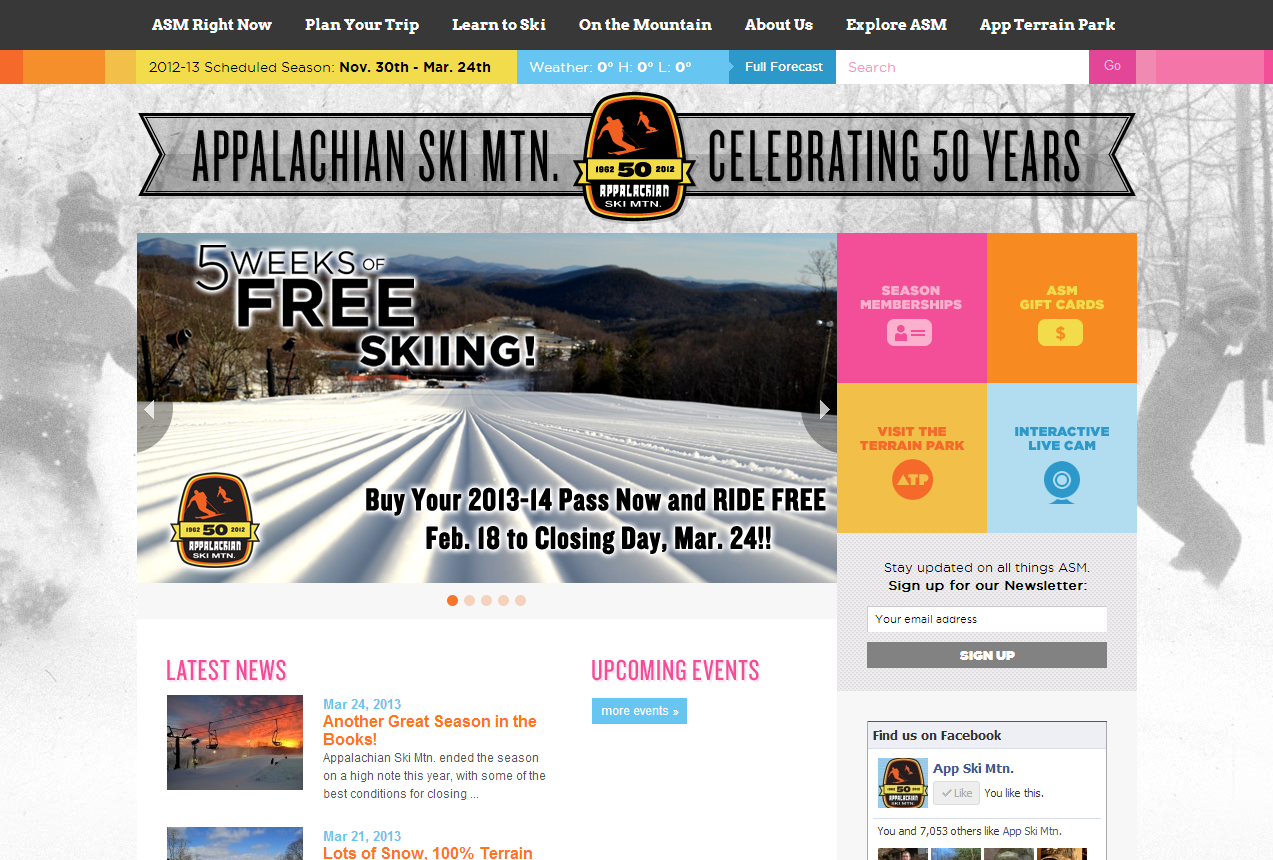Expand the ASM Right Now menu
This screenshot has width=1273, height=860.
(x=212, y=25)
